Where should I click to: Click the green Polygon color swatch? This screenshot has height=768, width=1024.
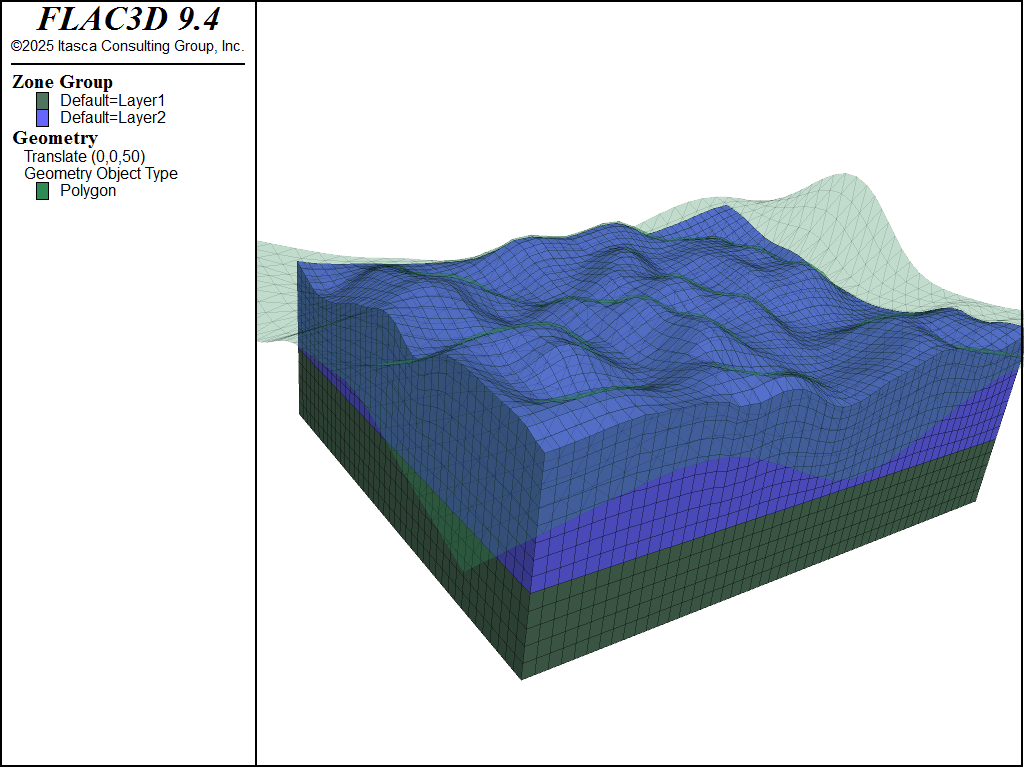click(x=43, y=191)
